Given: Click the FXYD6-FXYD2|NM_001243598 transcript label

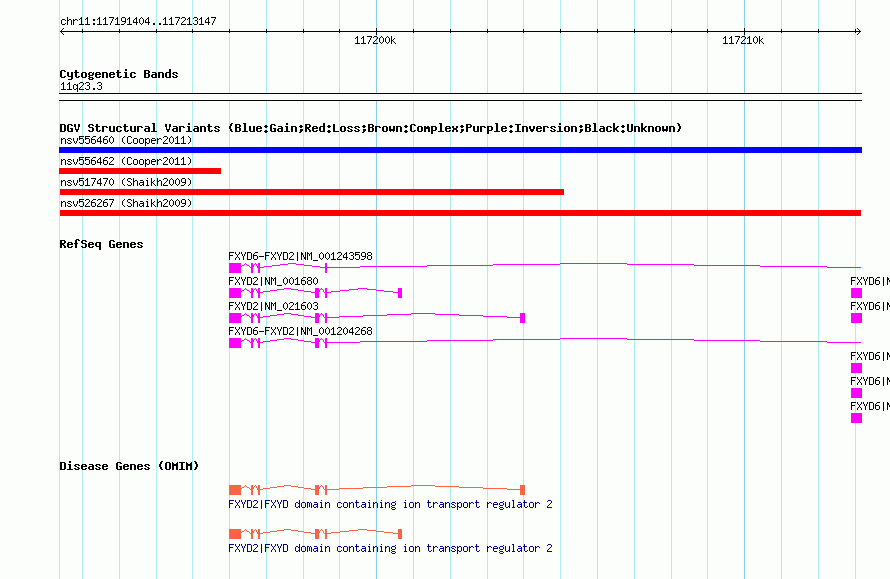Looking at the screenshot, I should 300,256.
